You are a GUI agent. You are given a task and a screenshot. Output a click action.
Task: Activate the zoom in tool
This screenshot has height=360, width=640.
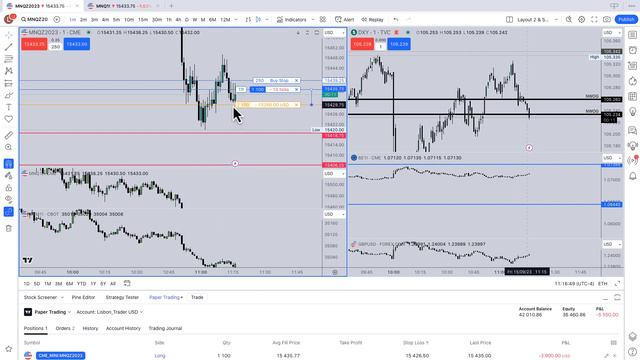(9, 147)
